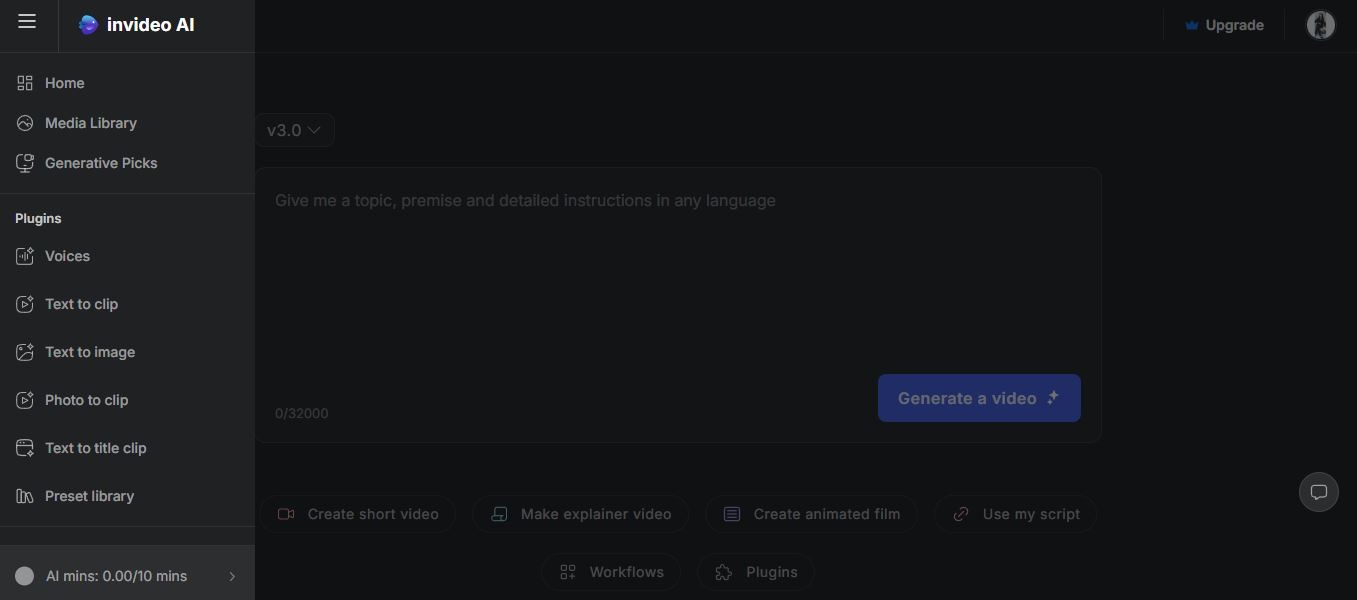Click the Upgrade button
Viewport: 1357px width, 600px height.
(1224, 25)
